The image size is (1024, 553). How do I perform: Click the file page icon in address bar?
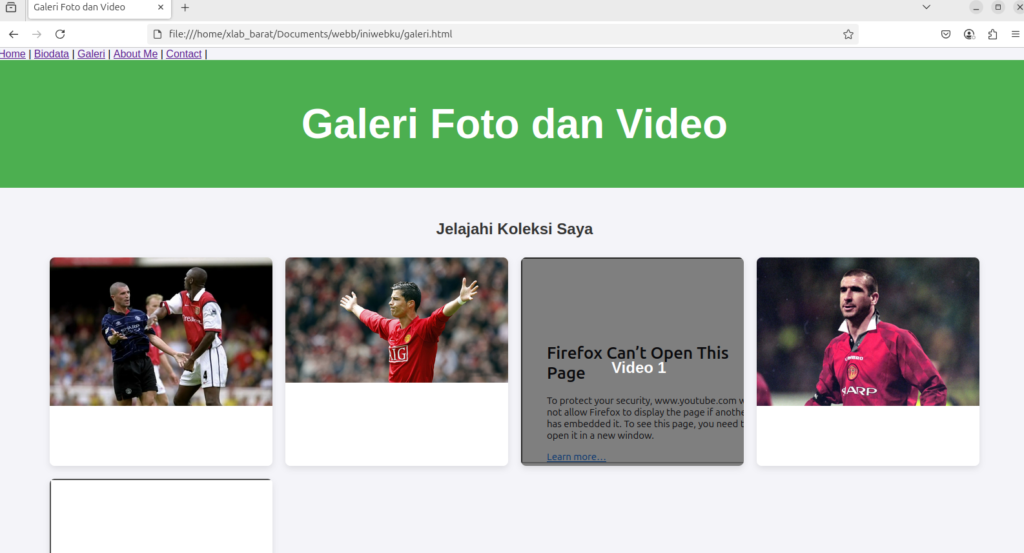[x=157, y=34]
